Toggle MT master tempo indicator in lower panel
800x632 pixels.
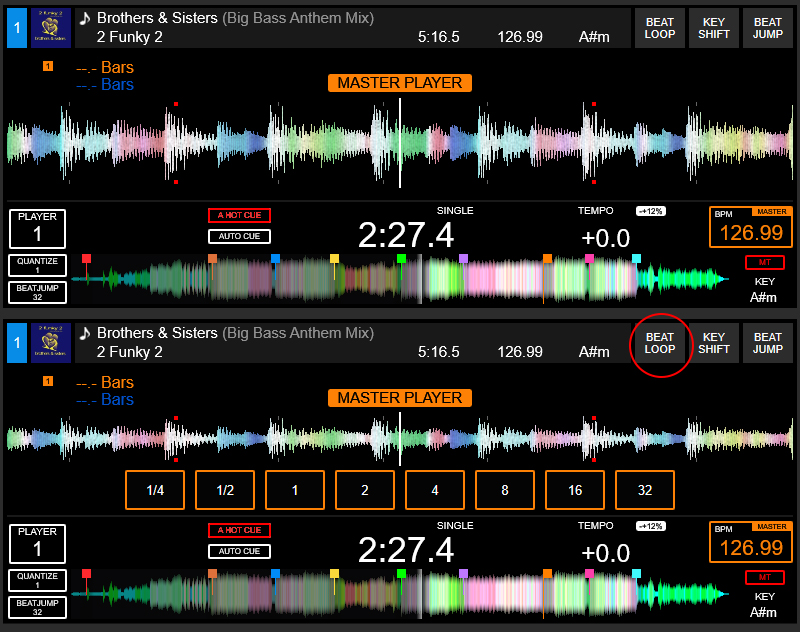pos(764,577)
